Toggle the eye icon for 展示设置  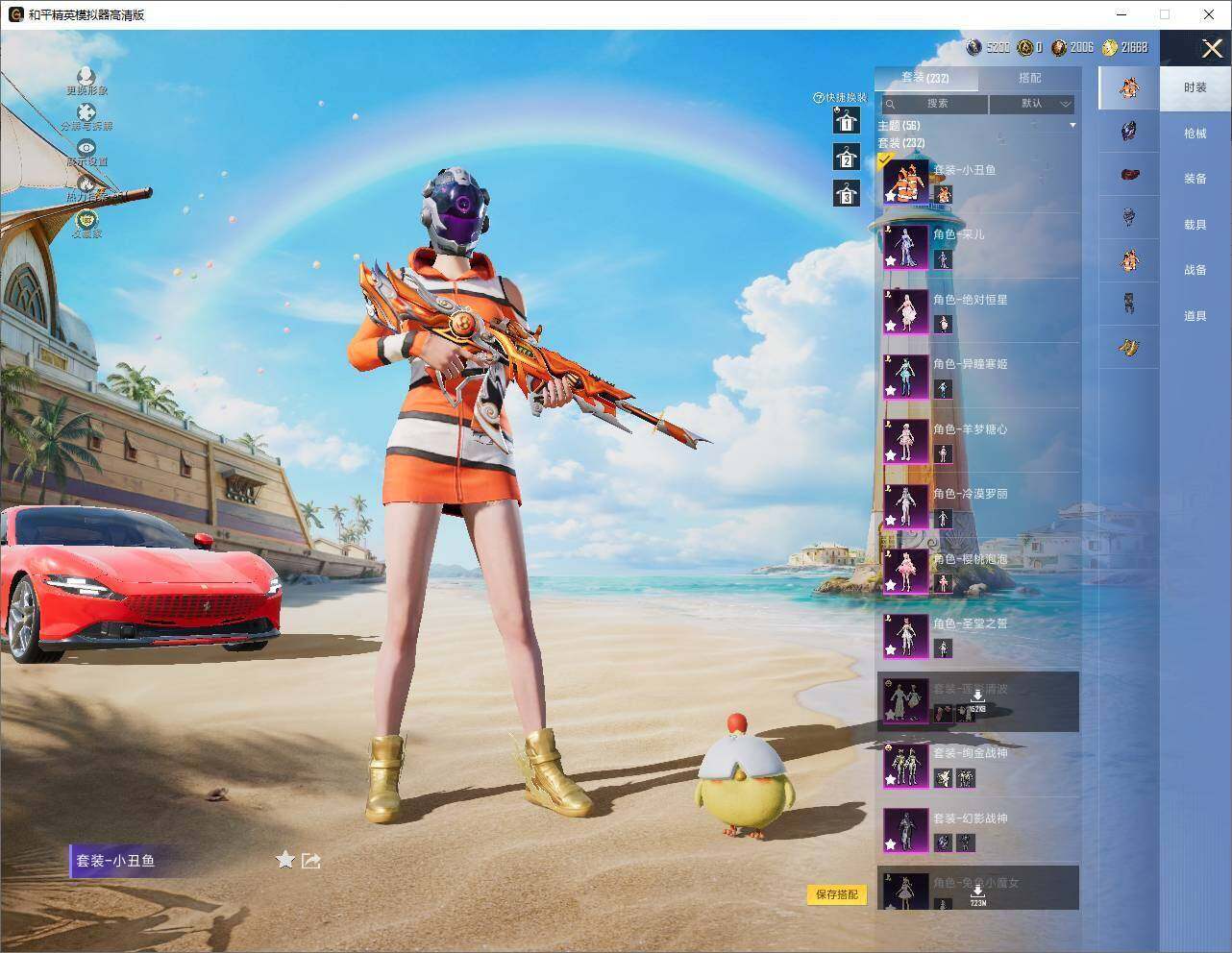pos(86,147)
